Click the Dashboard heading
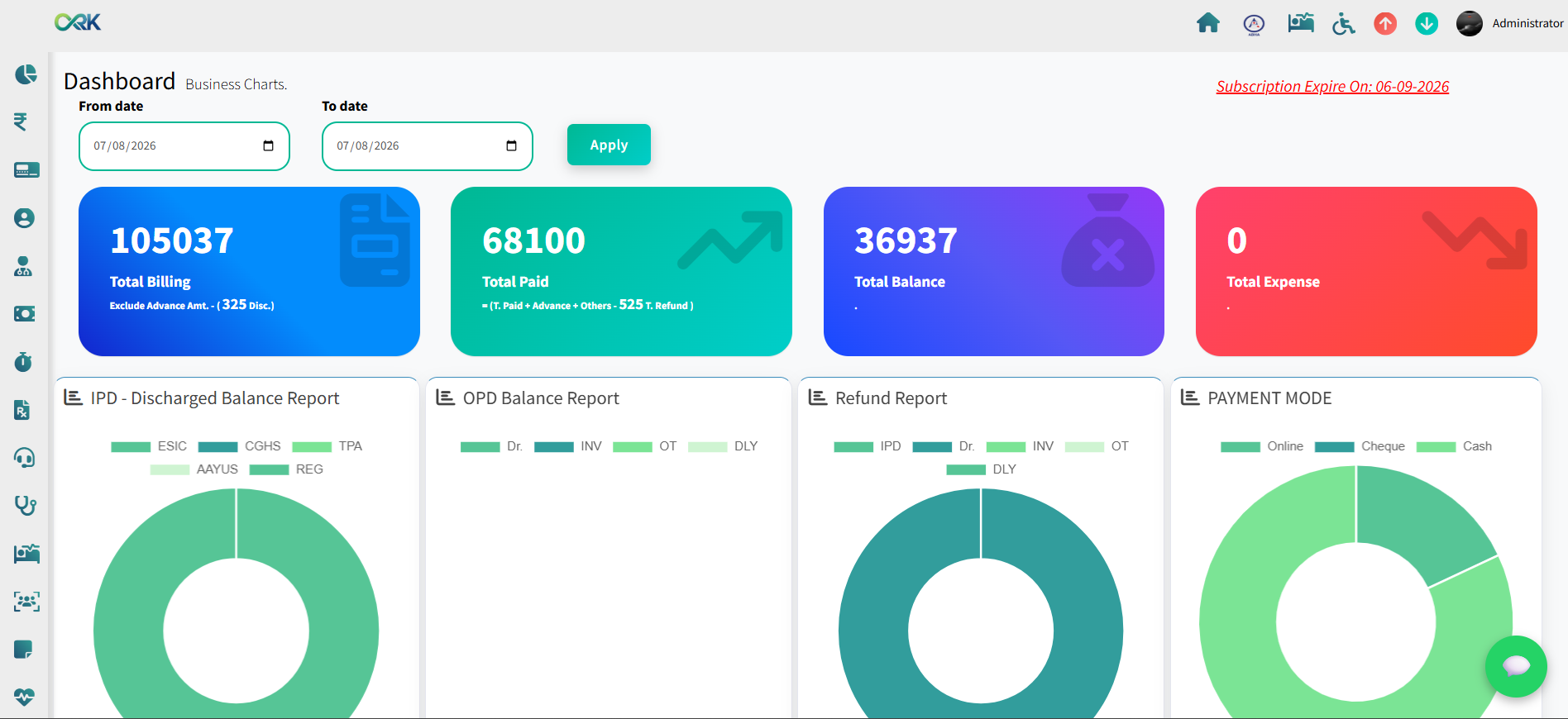The height and width of the screenshot is (719, 1568). [x=119, y=81]
